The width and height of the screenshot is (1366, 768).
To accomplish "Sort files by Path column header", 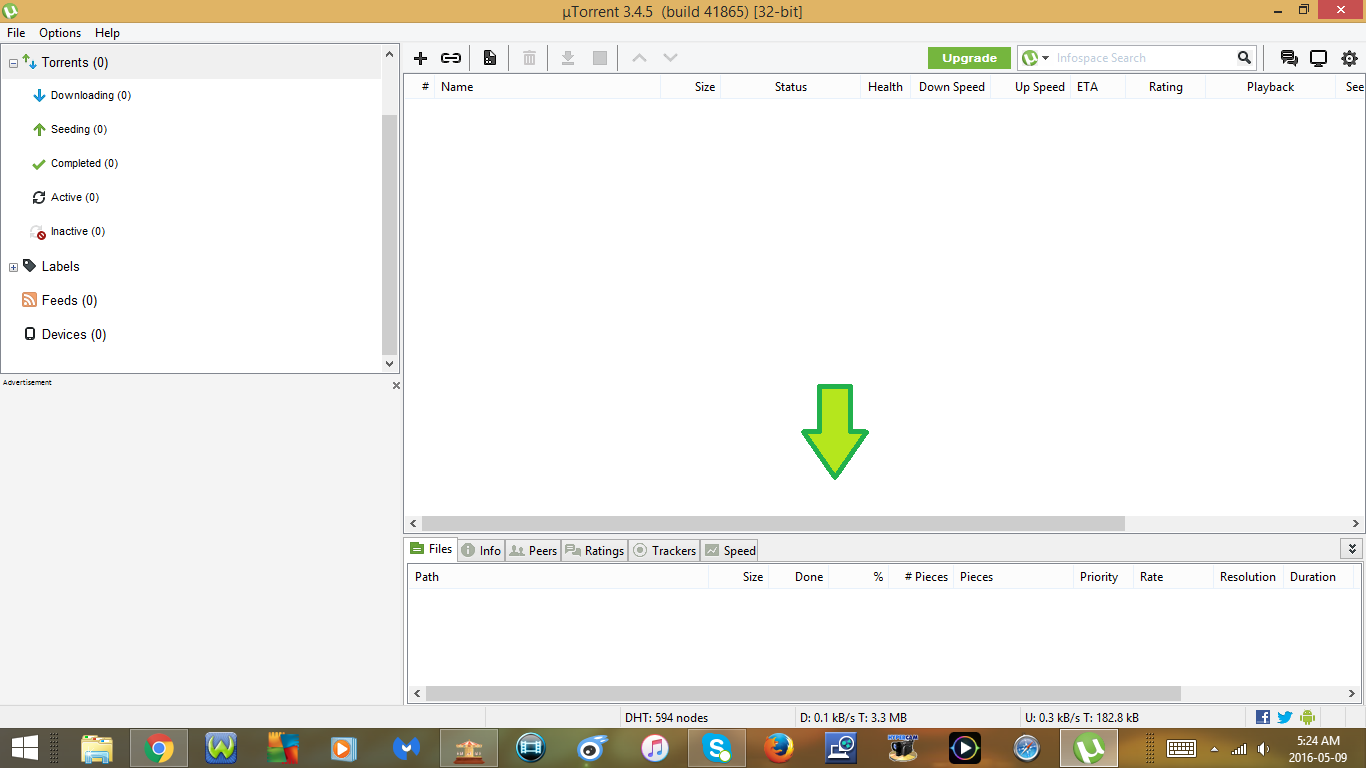I will point(558,577).
